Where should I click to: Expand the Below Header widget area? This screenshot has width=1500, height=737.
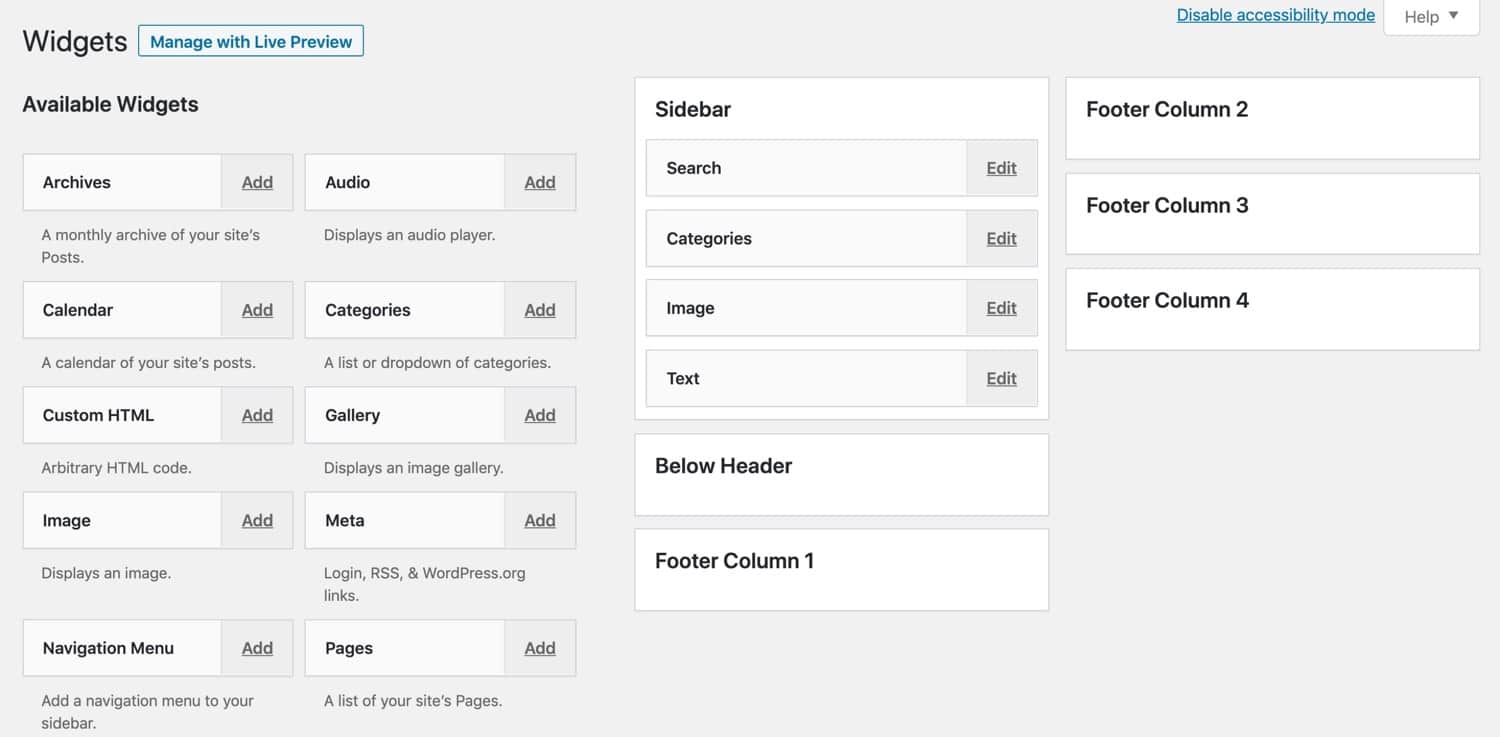[722, 465]
